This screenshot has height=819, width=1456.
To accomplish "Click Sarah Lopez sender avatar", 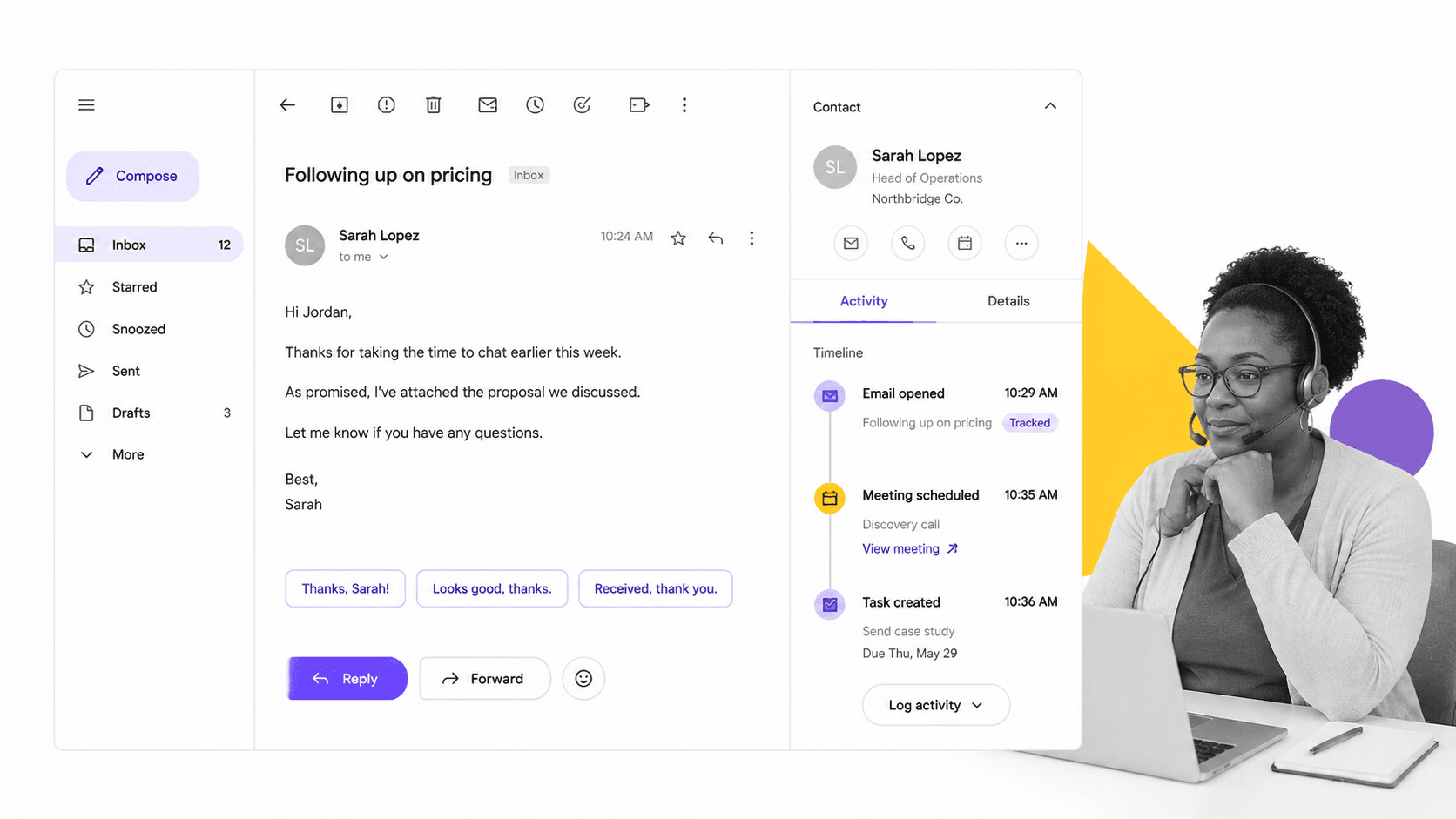I will point(305,245).
